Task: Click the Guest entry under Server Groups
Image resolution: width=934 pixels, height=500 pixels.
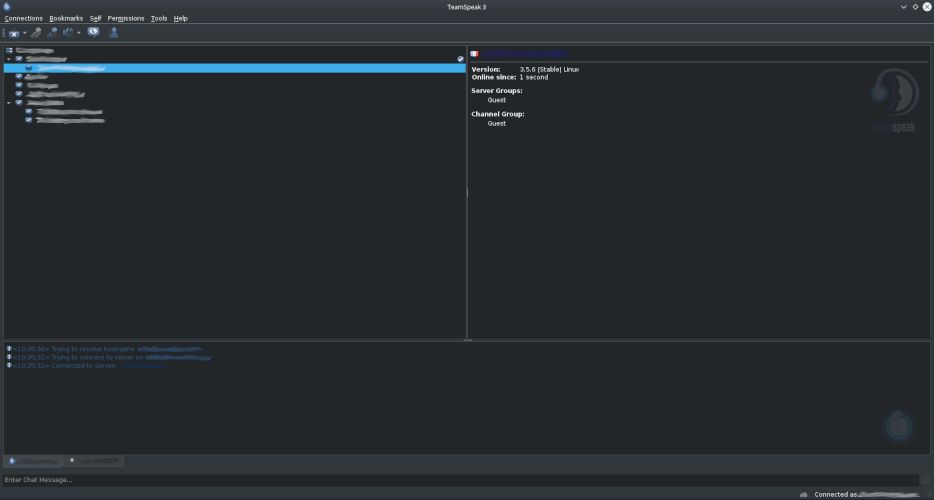Action: [497, 100]
